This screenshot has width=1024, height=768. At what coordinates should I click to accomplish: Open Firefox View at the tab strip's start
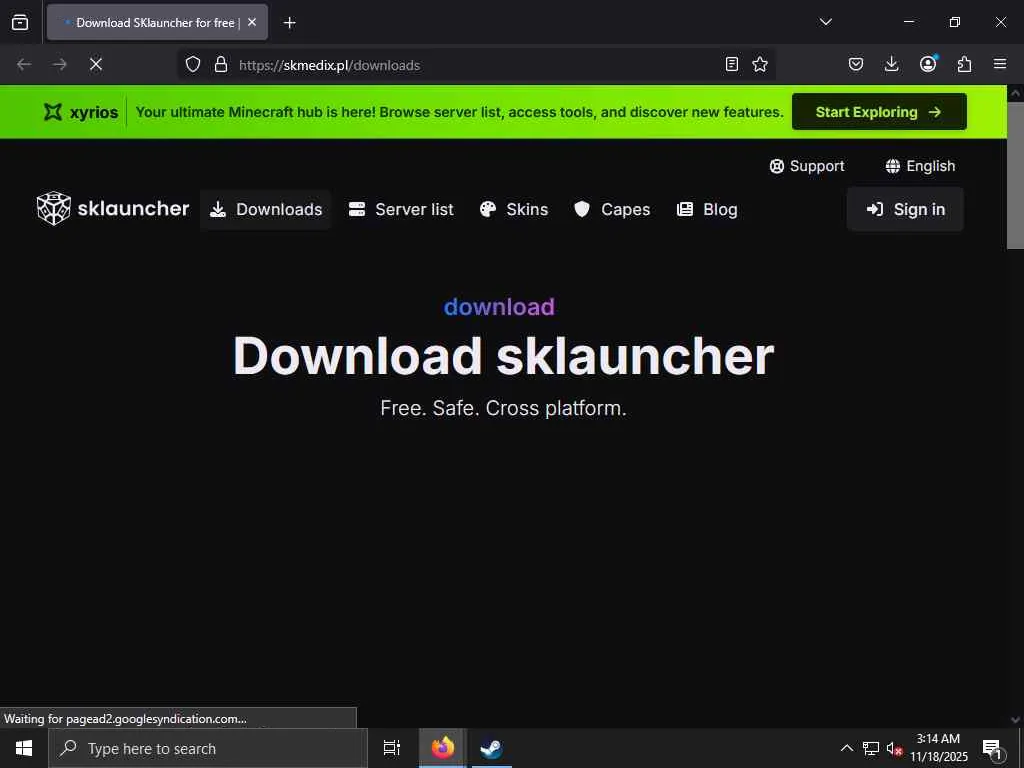point(20,22)
